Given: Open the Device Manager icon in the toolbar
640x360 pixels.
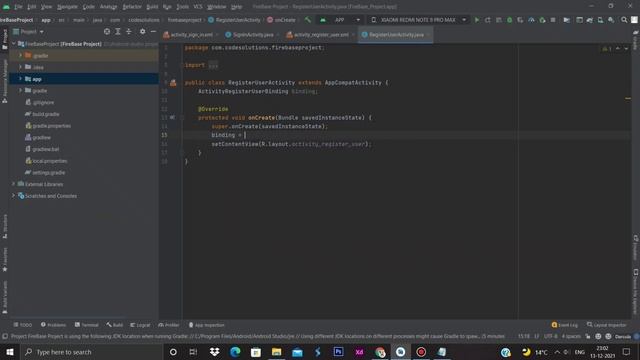Looking at the screenshot, I should click(x=600, y=20).
